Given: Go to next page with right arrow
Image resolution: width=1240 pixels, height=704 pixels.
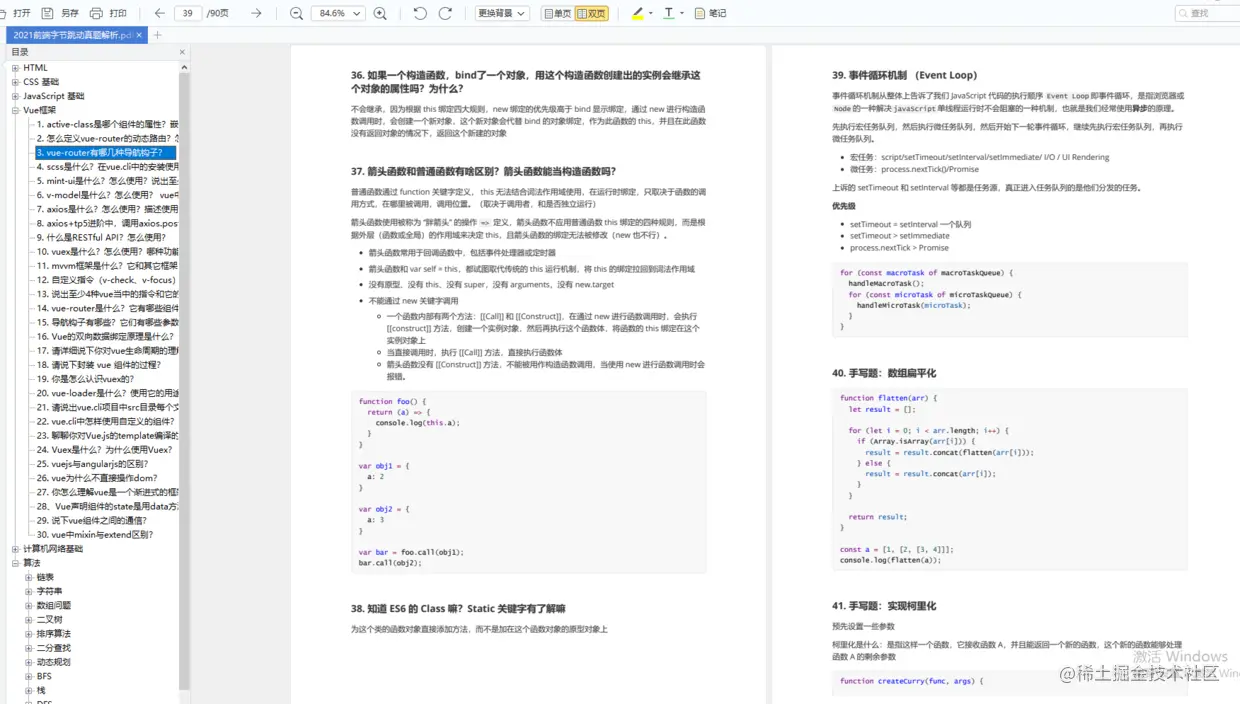Looking at the screenshot, I should click(x=256, y=13).
